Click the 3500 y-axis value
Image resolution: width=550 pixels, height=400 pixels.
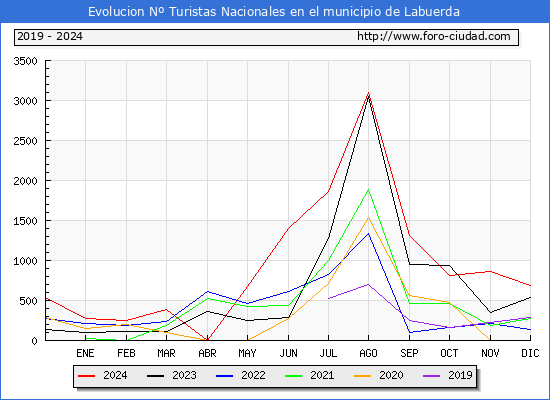coord(25,61)
